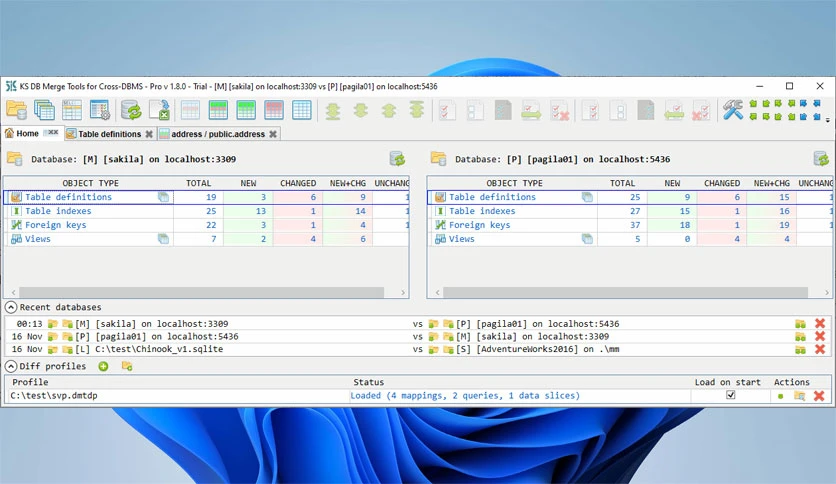Click the hammer and wrench tools icon

pyautogui.click(x=733, y=110)
